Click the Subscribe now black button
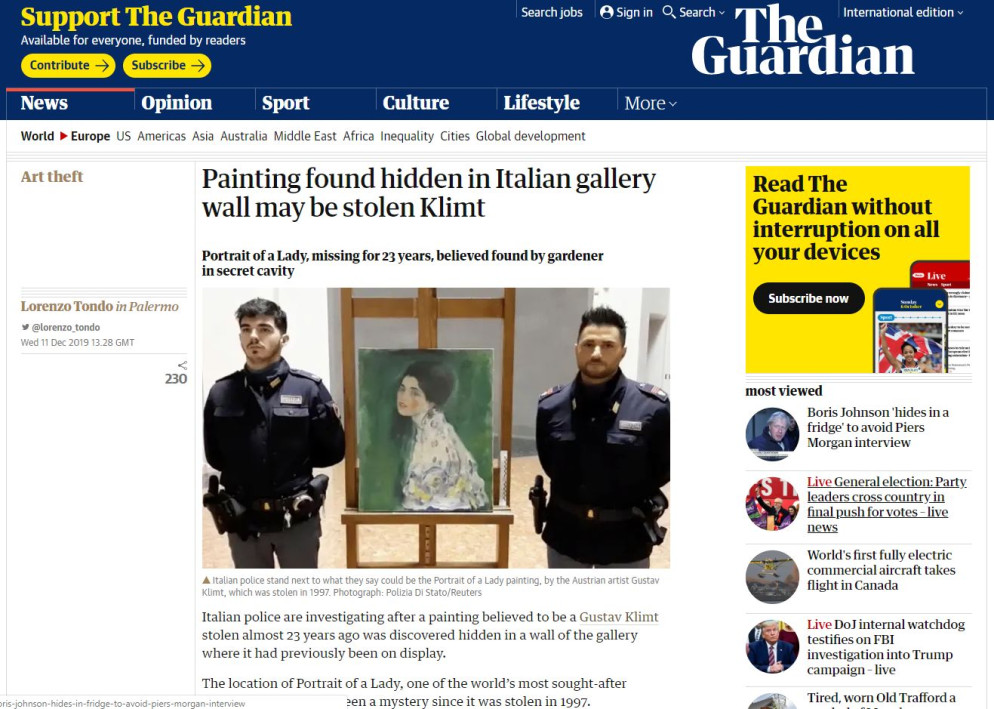The width and height of the screenshot is (994, 709). tap(808, 298)
